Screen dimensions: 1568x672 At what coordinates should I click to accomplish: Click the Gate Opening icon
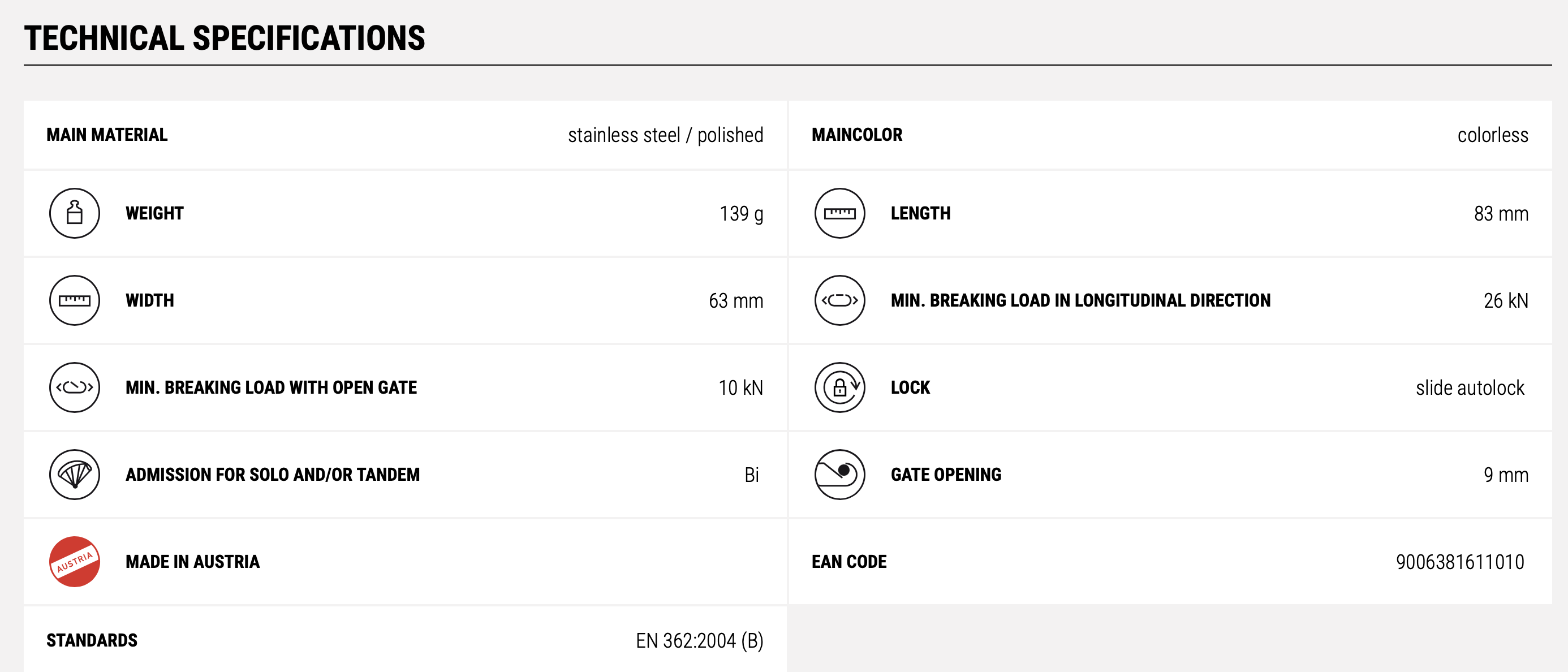[x=839, y=474]
